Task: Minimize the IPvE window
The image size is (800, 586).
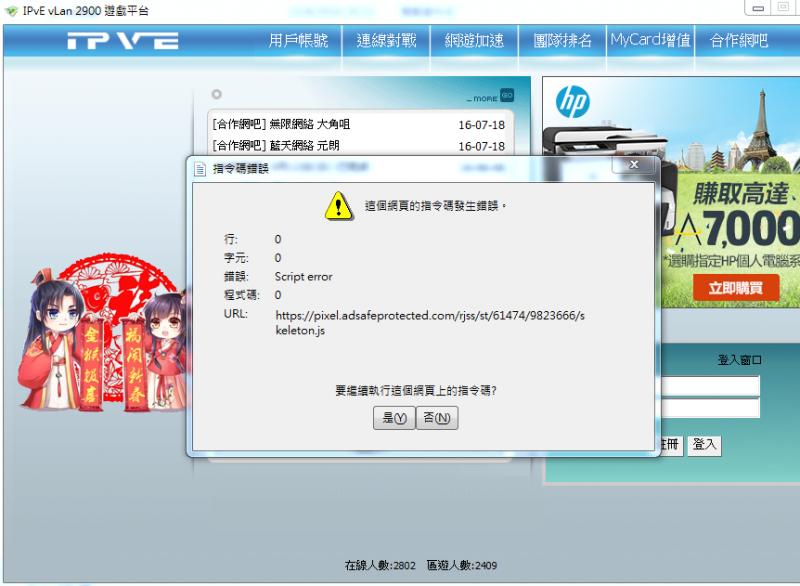Action: [x=759, y=8]
